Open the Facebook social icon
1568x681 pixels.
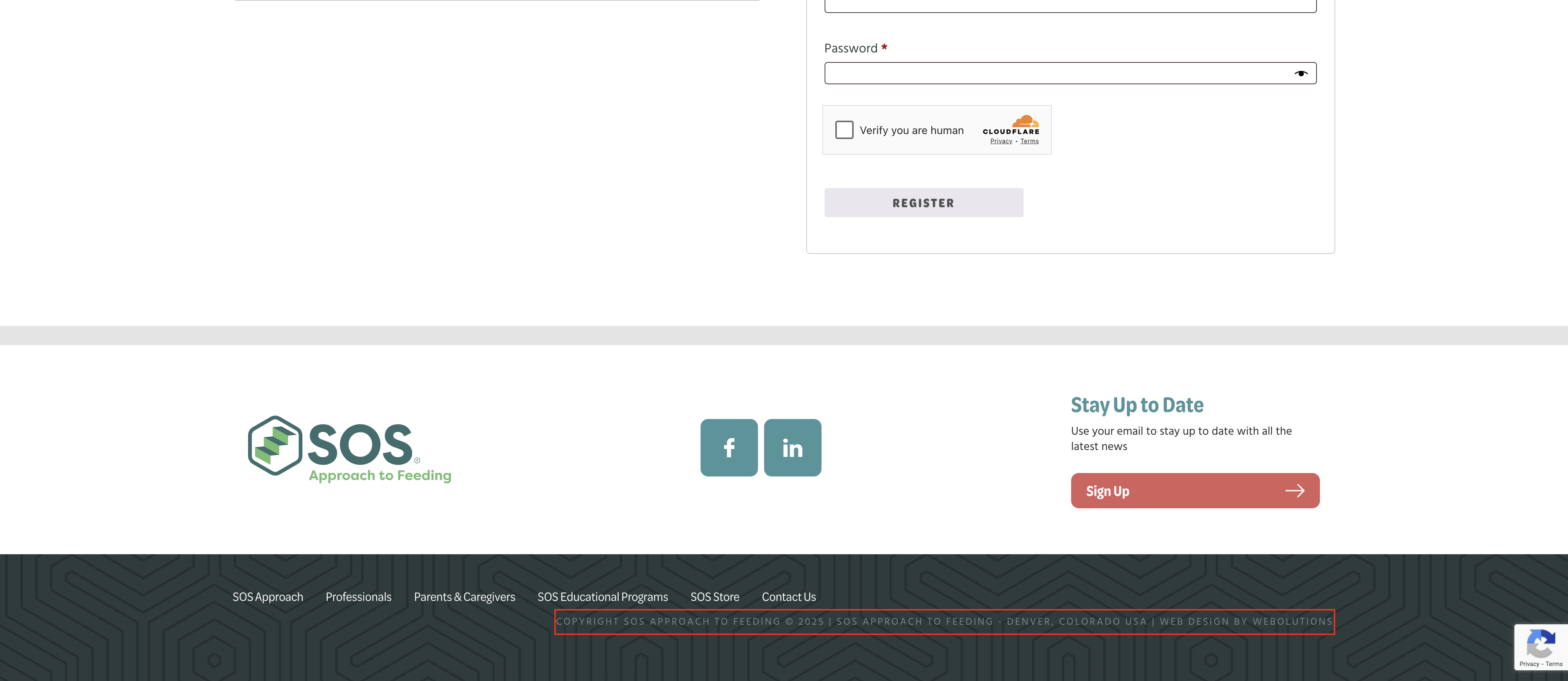click(728, 448)
